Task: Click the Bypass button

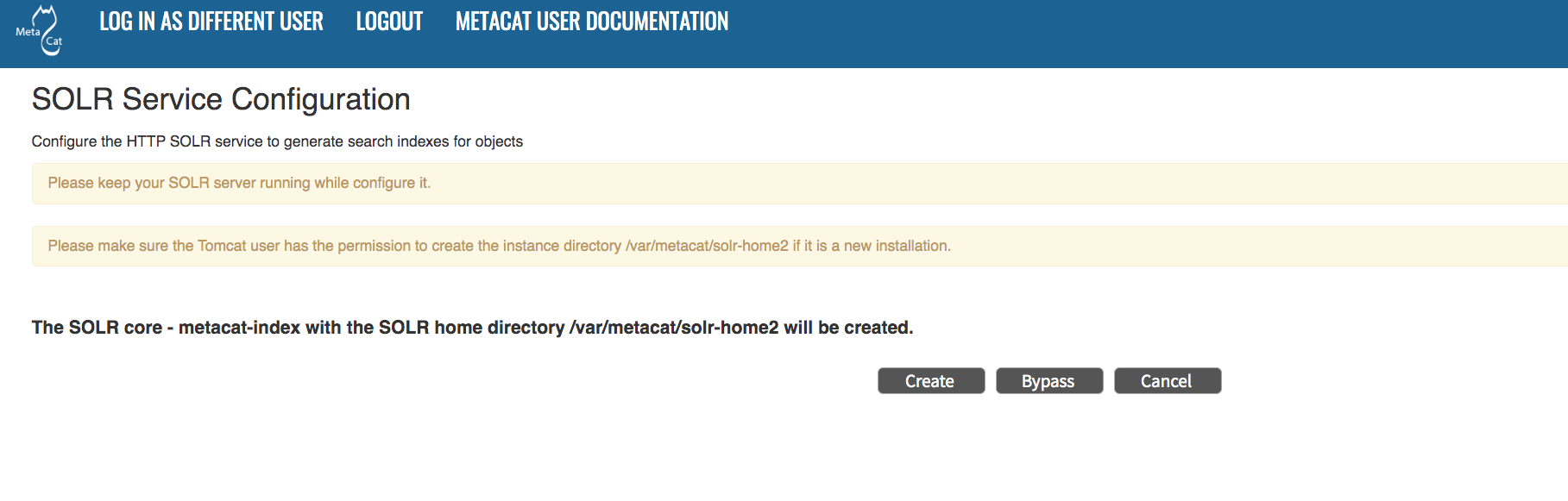Action: click(x=1048, y=381)
